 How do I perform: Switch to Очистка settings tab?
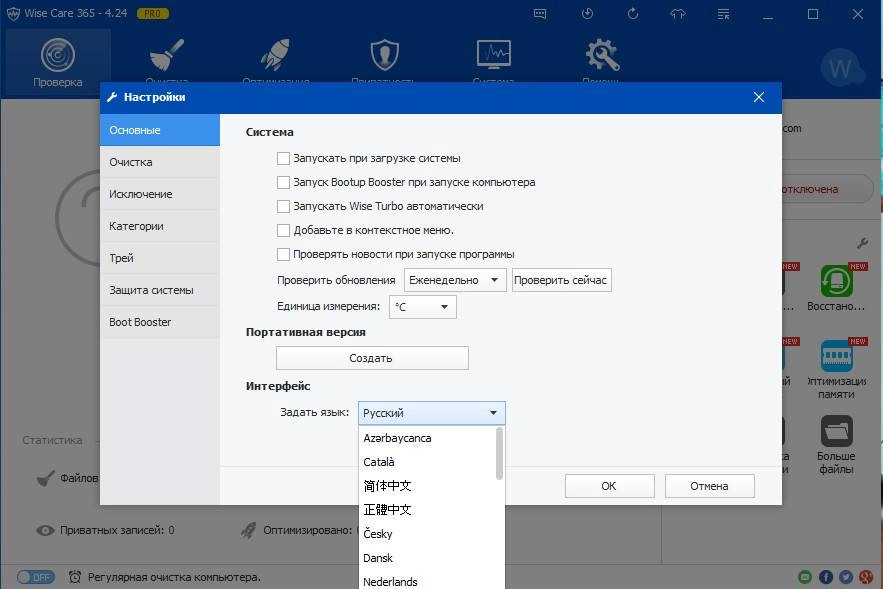160,162
